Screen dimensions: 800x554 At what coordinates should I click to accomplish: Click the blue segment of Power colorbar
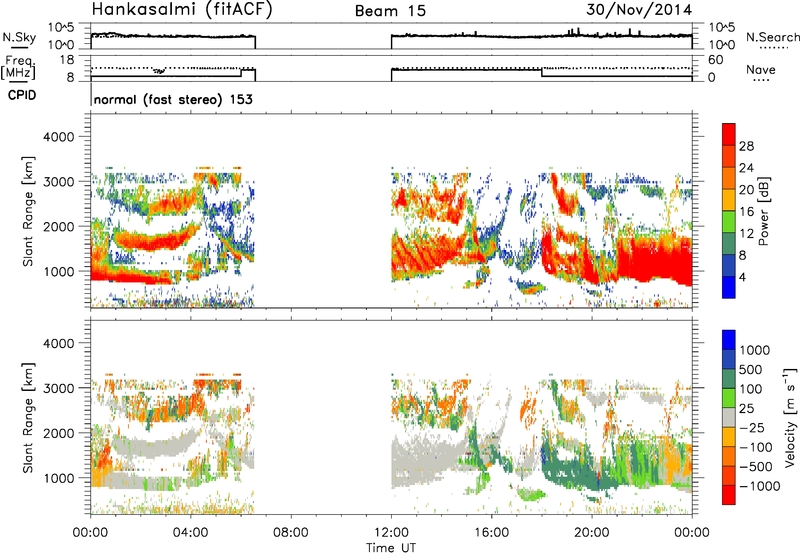[x=729, y=287]
